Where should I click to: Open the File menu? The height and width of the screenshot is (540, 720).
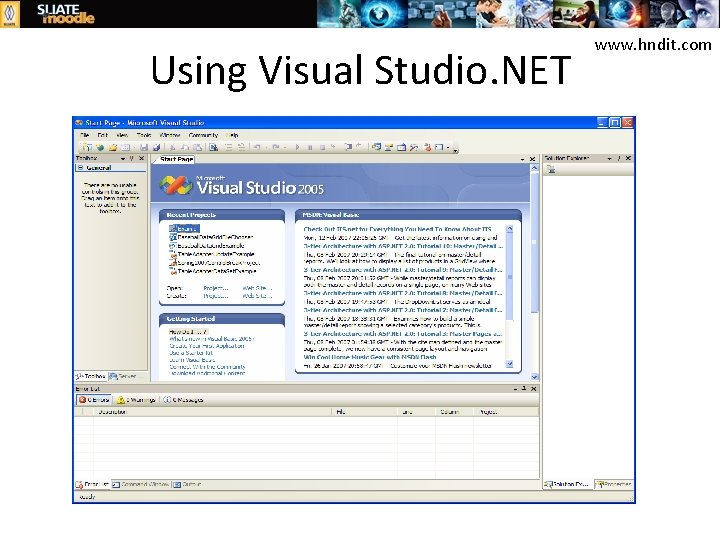[85, 135]
